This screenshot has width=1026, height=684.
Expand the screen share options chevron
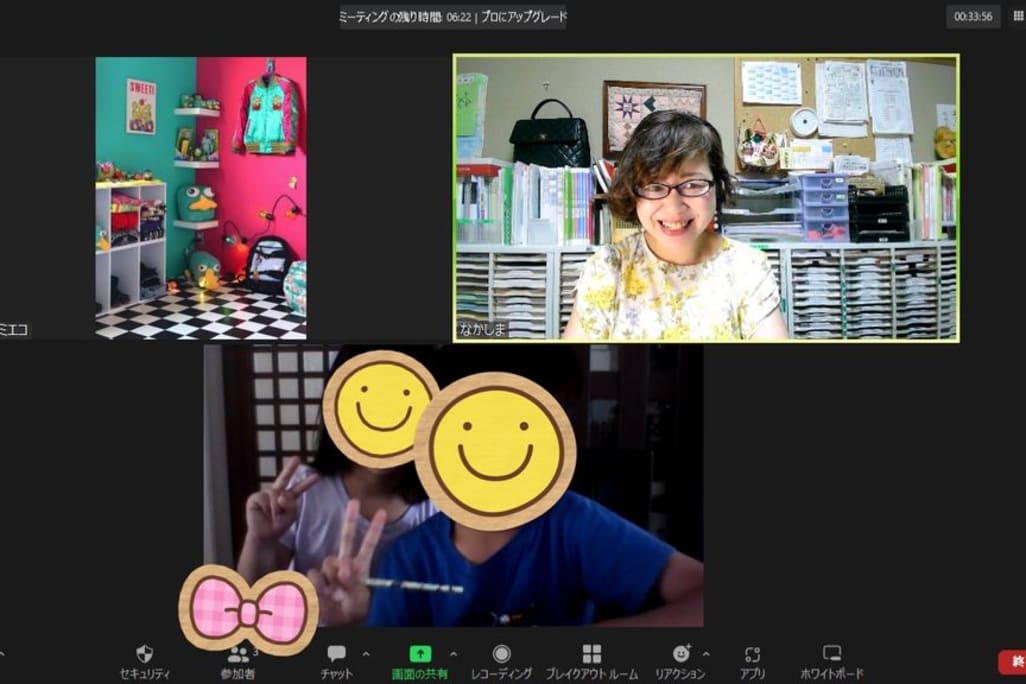click(x=453, y=654)
